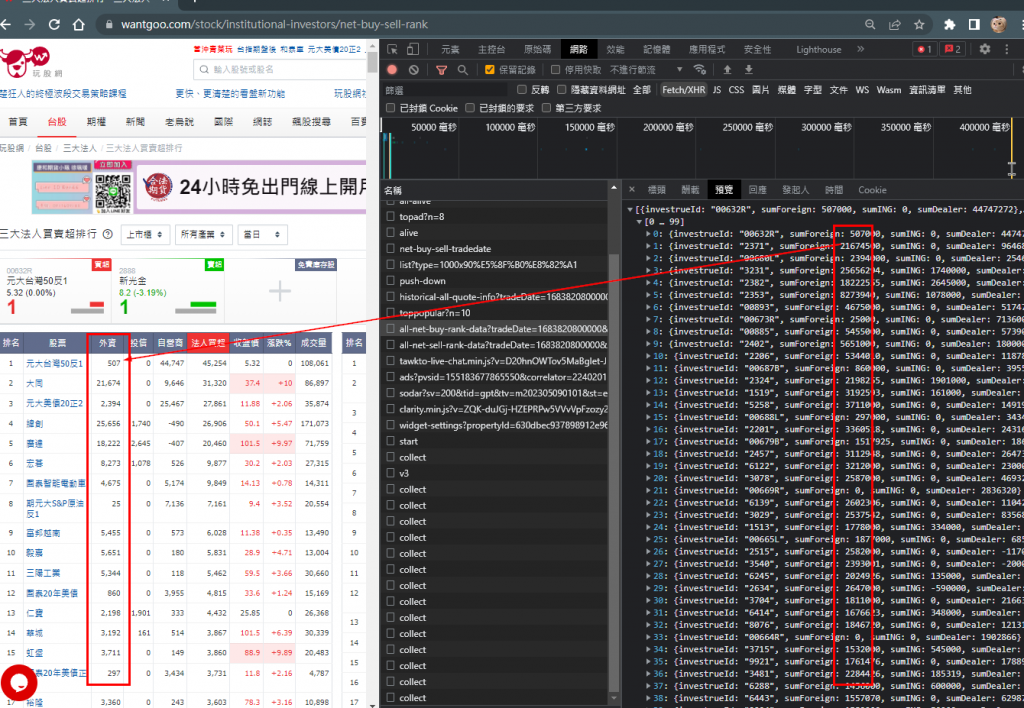Switch to the 元素 DevTools tab
This screenshot has width=1024, height=708.
[450, 49]
